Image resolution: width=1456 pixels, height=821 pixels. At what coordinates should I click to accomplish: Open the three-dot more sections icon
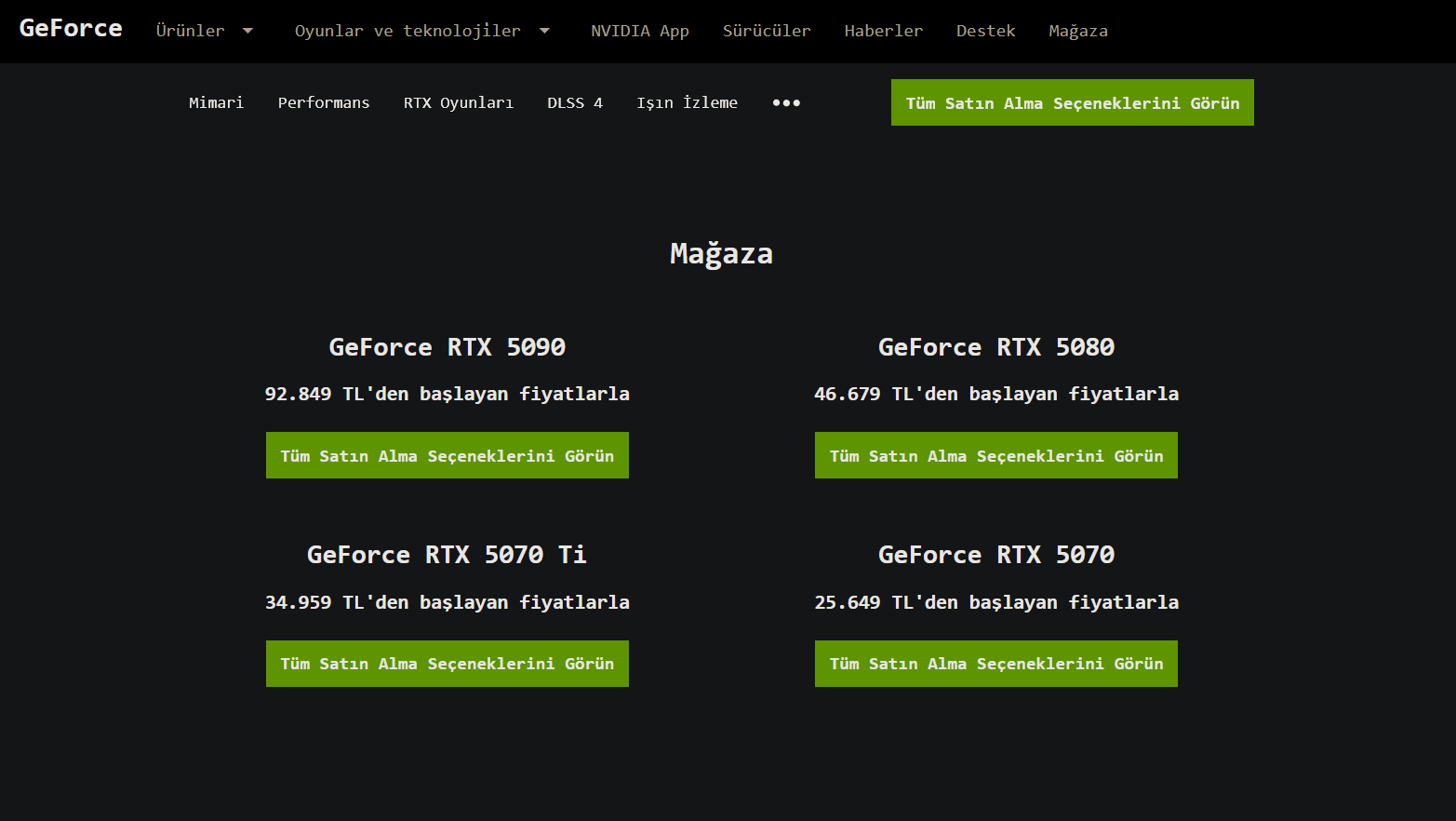[x=786, y=102]
